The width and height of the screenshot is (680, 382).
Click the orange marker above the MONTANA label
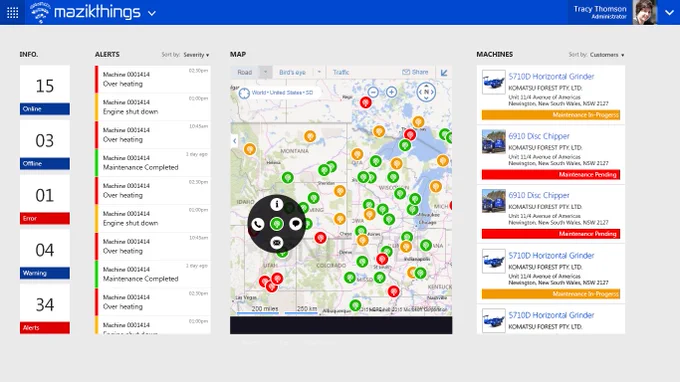pyautogui.click(x=310, y=137)
